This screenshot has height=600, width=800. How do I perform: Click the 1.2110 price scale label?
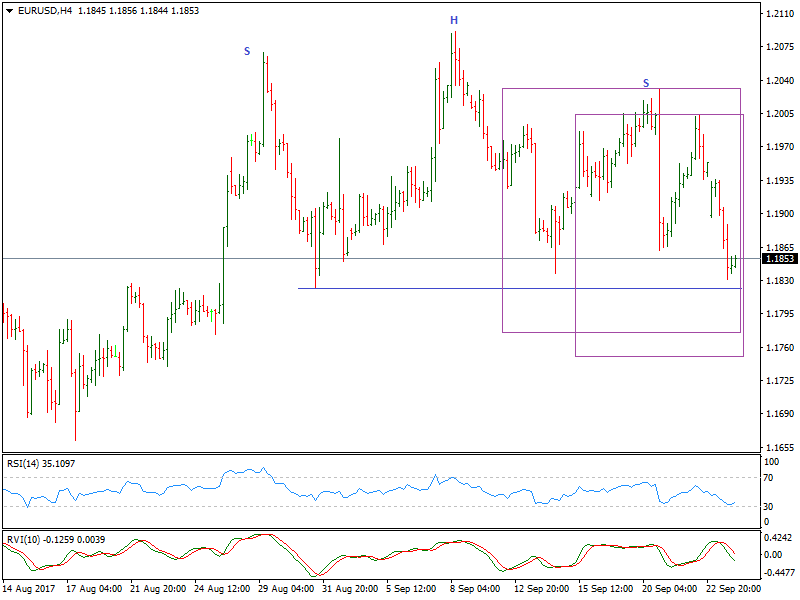pyautogui.click(x=780, y=14)
